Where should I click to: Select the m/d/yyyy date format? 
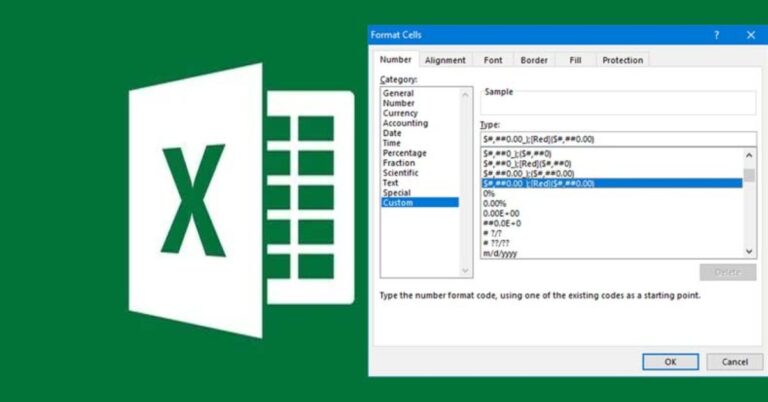(x=612, y=253)
